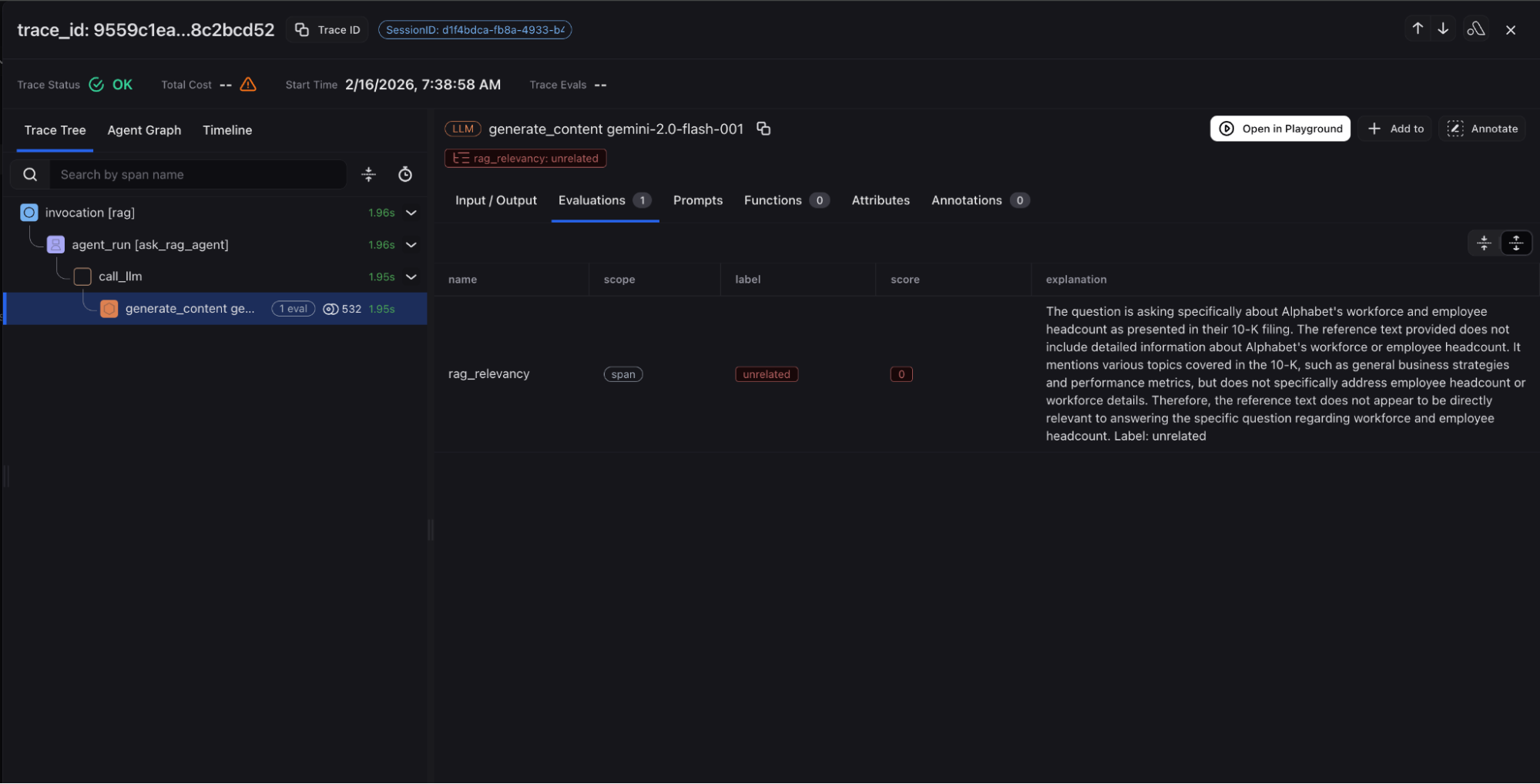Screen dimensions: 1540x784
Task: Open span in Playground
Action: 1280,129
